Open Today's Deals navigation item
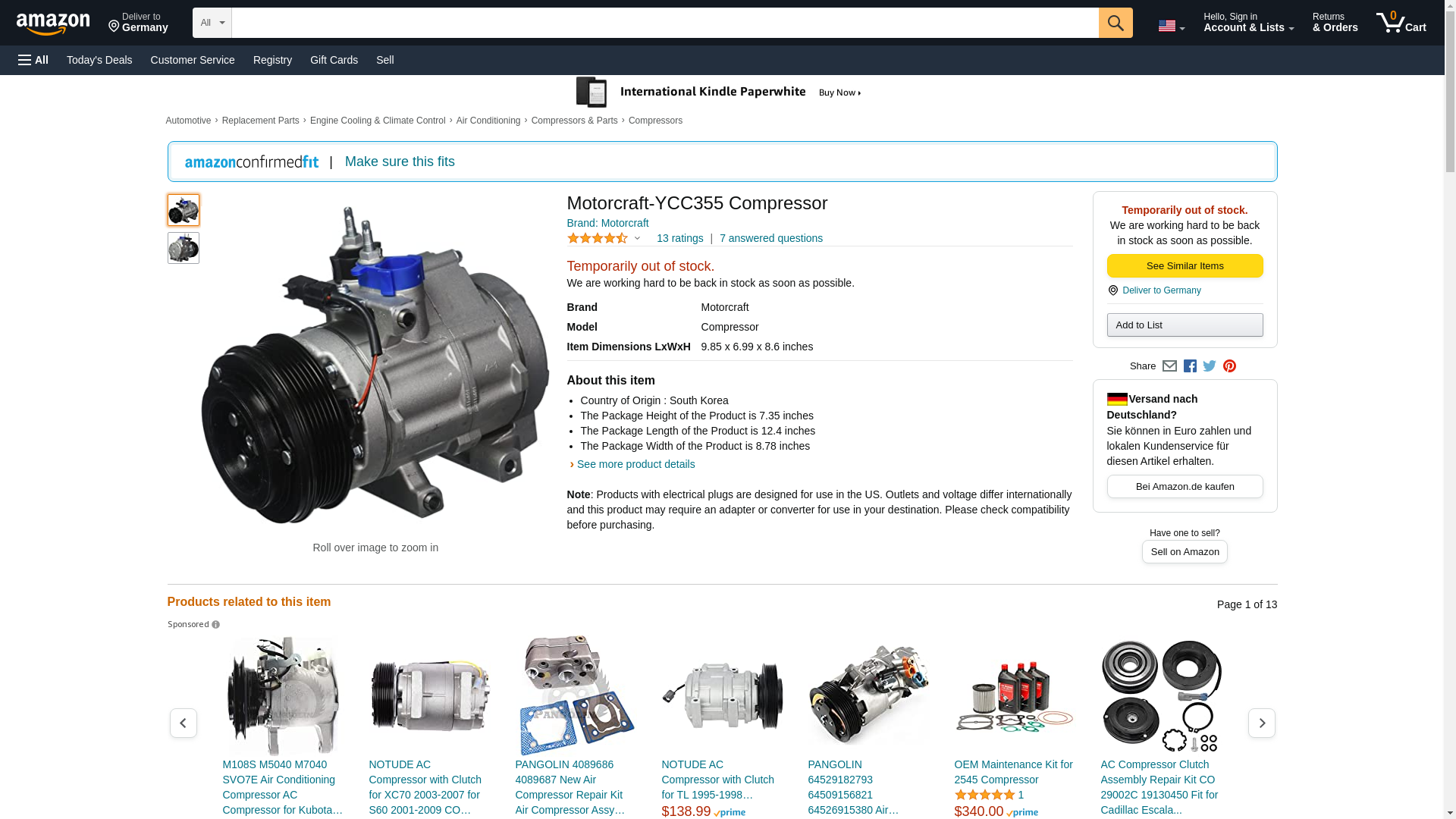The image size is (1456, 819). pos(99,60)
